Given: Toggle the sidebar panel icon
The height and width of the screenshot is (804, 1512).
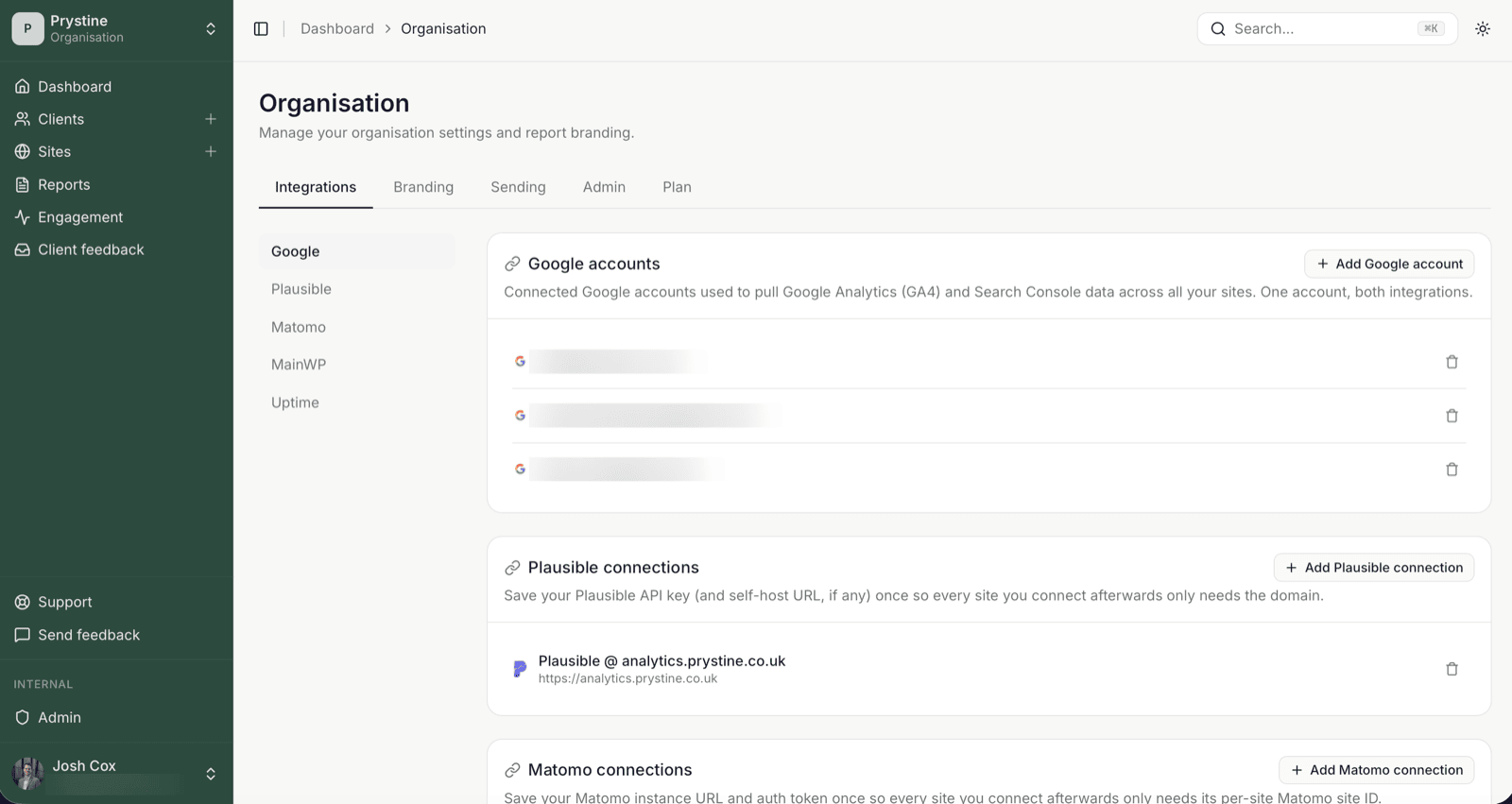Looking at the screenshot, I should tap(261, 29).
